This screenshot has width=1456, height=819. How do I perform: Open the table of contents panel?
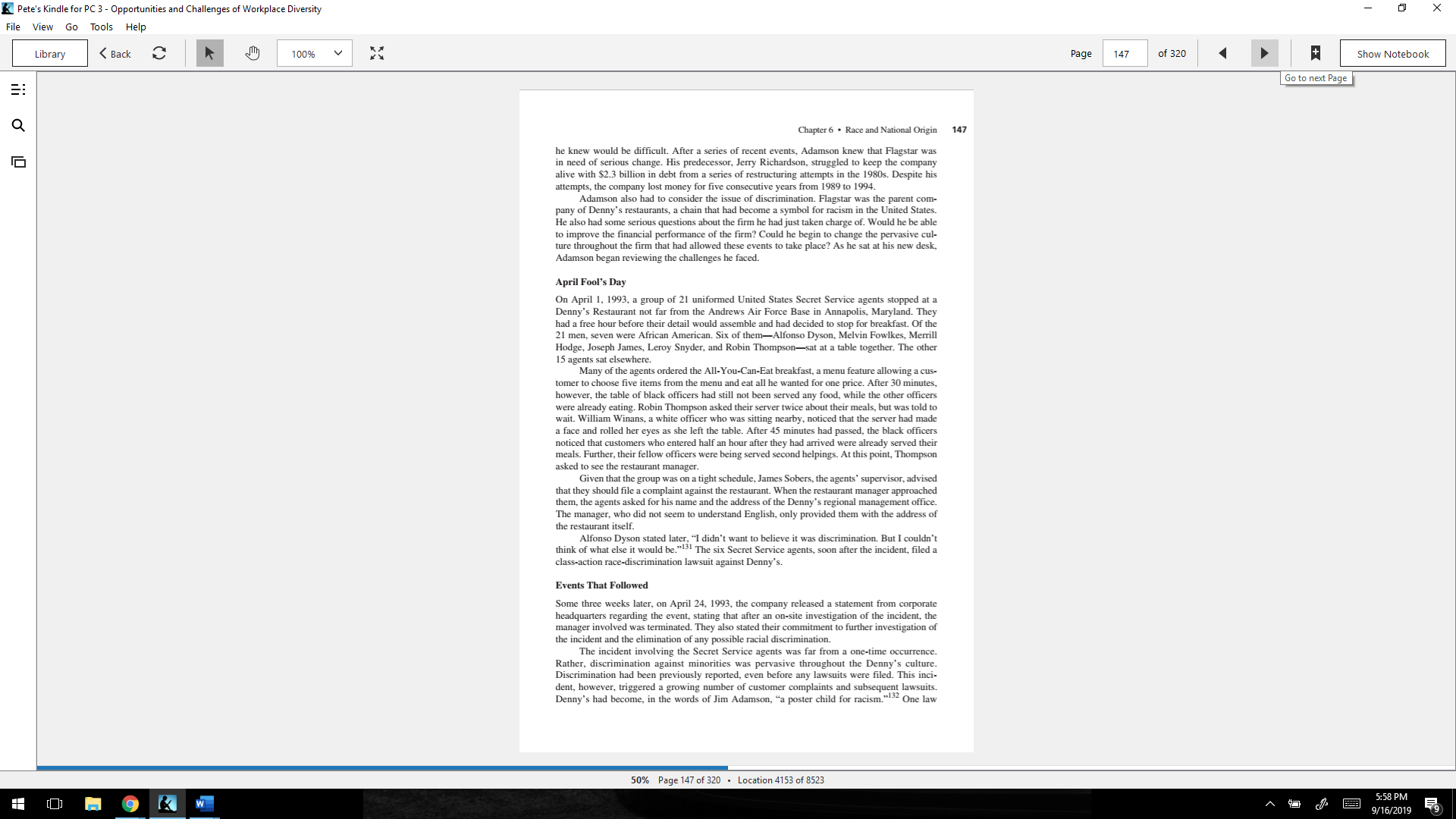(18, 89)
